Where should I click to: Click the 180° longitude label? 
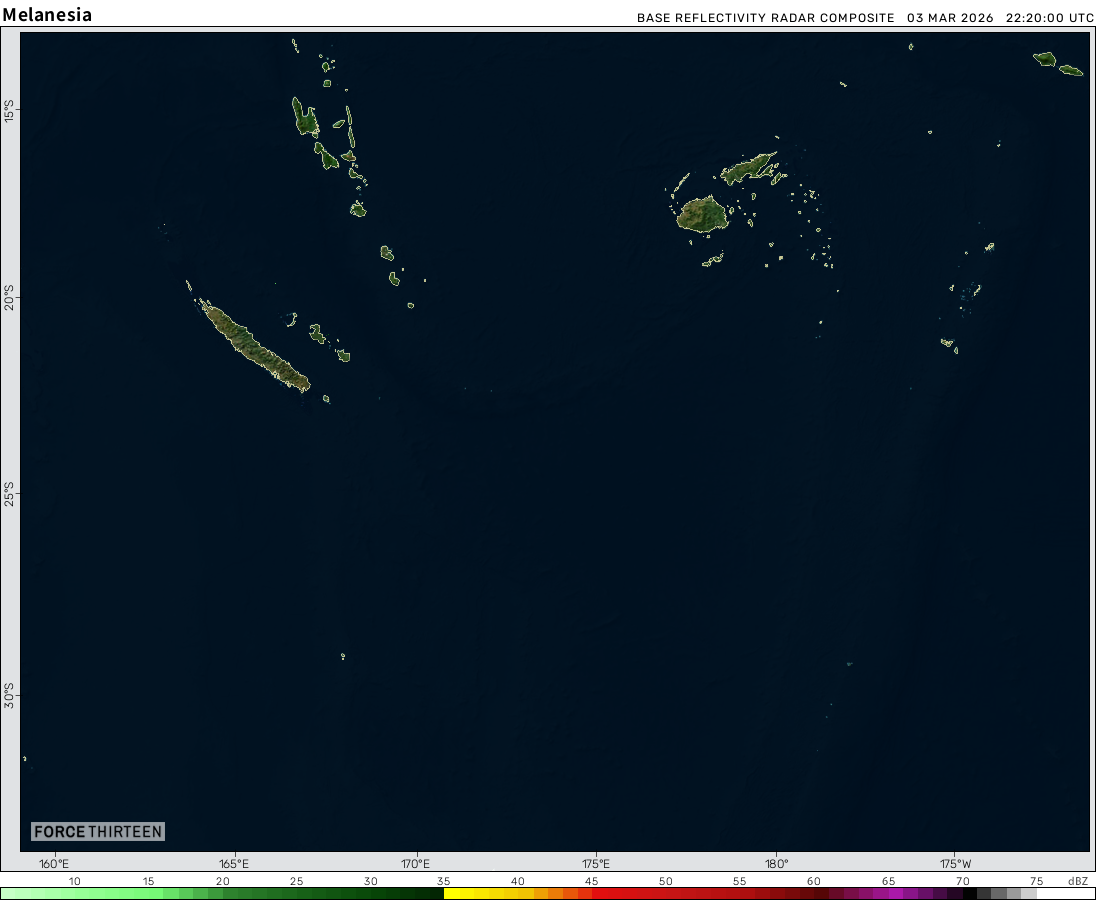tap(777, 864)
